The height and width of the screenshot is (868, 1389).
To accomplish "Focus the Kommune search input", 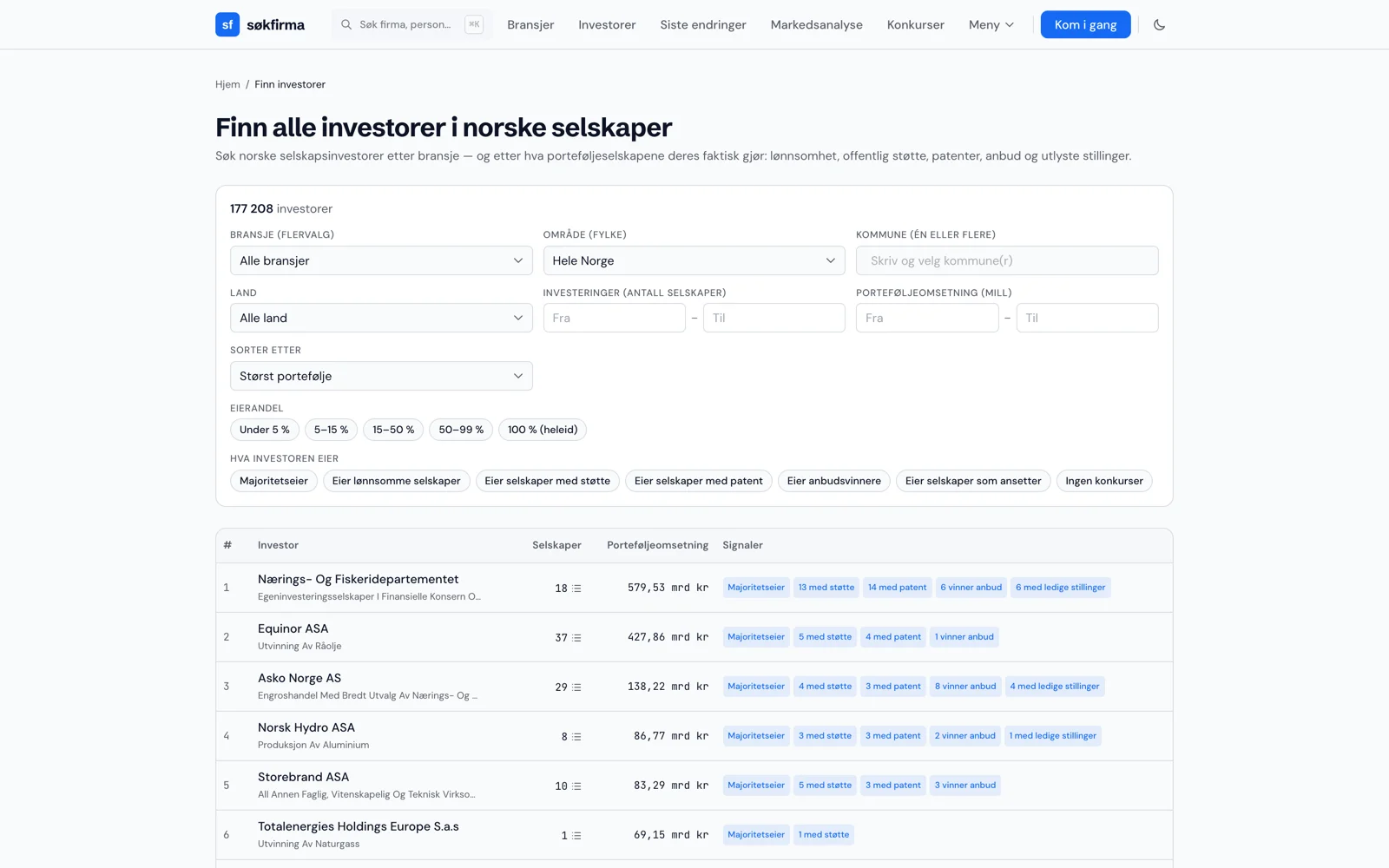I will 1007,260.
